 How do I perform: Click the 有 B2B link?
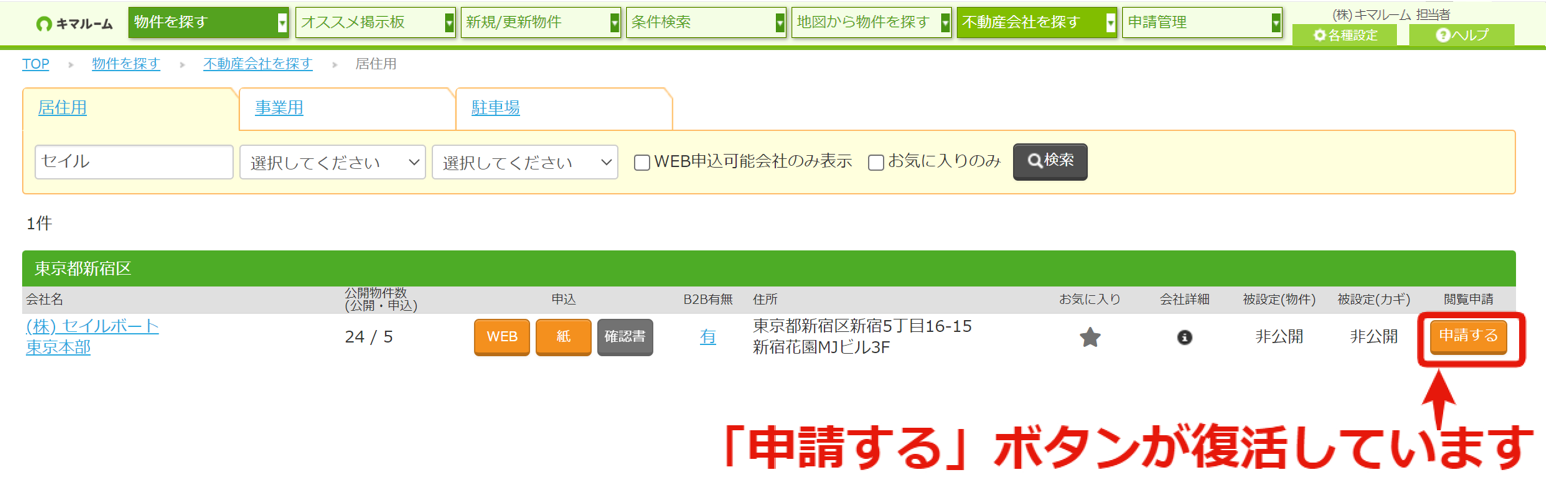coord(708,338)
